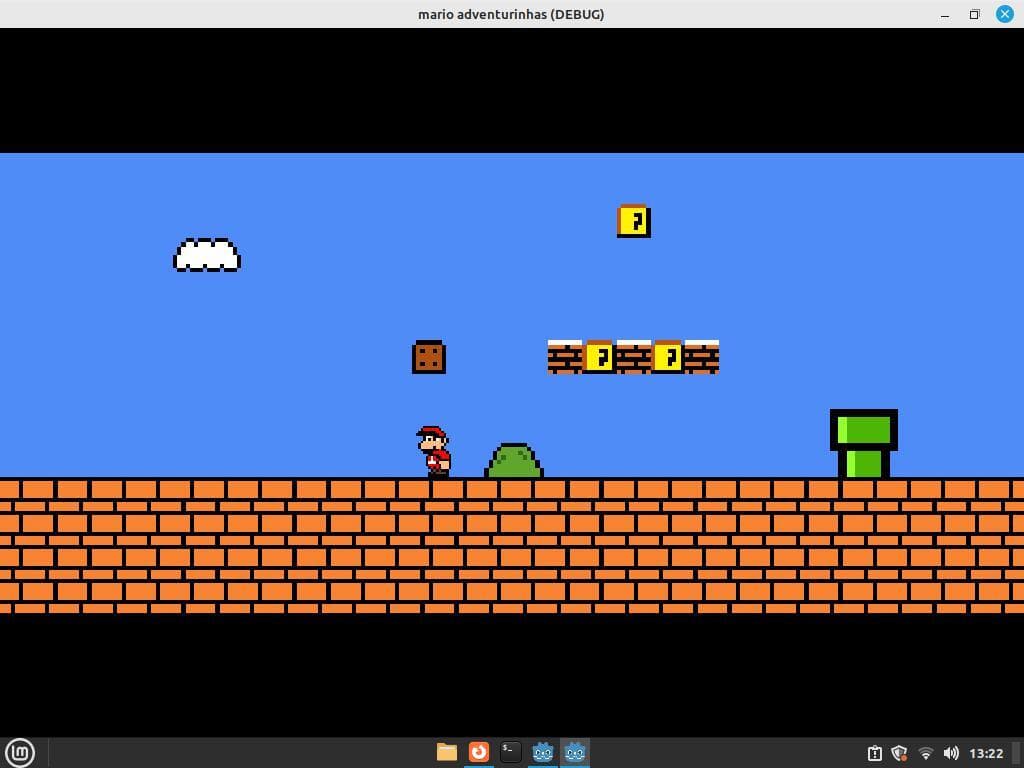Close the mario adventurinhas game window

point(1004,14)
